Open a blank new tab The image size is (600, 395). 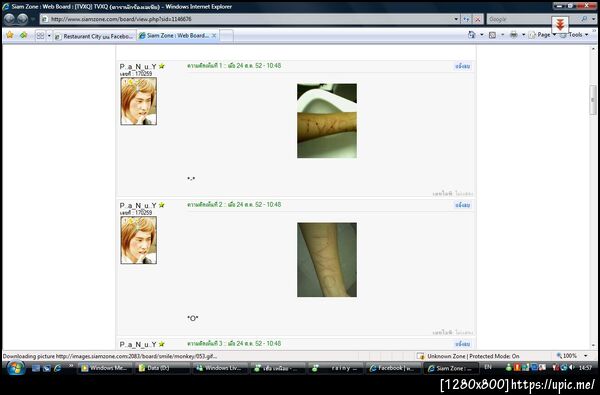(x=226, y=36)
